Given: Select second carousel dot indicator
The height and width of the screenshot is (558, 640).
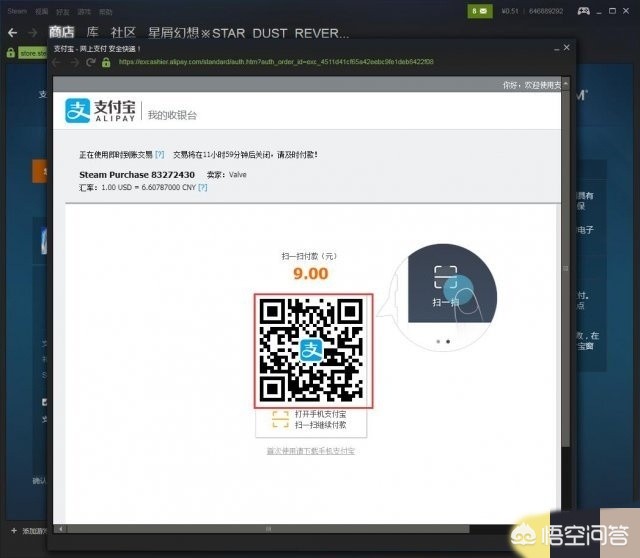Looking at the screenshot, I should [x=448, y=341].
